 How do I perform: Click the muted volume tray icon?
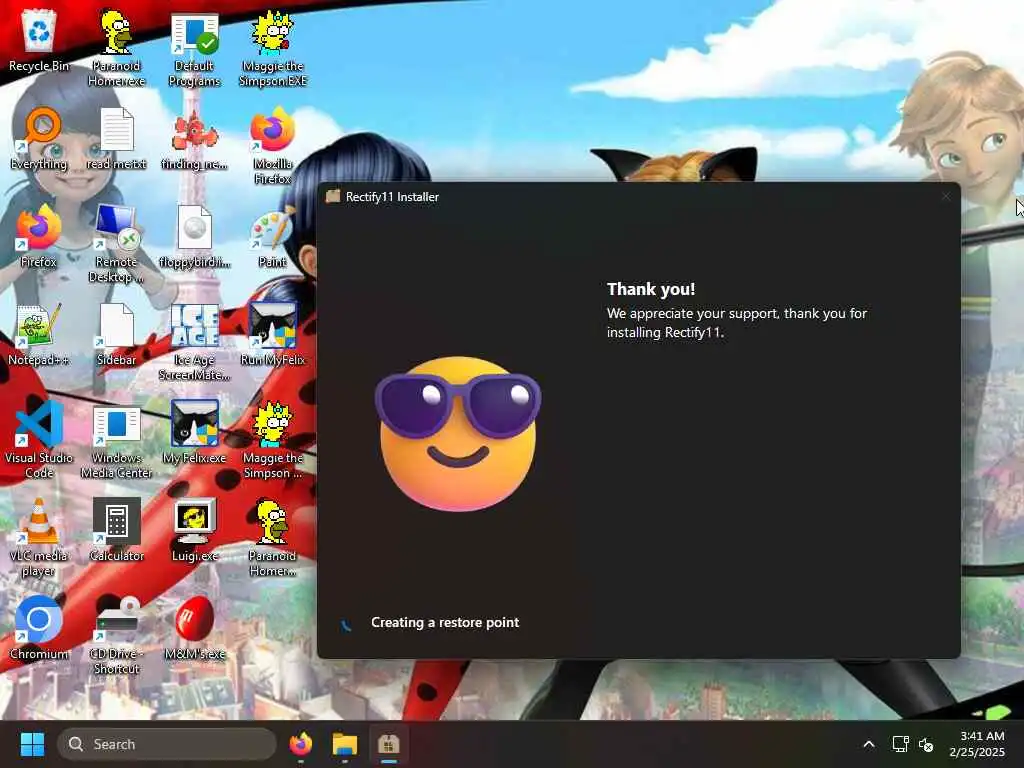click(926, 744)
